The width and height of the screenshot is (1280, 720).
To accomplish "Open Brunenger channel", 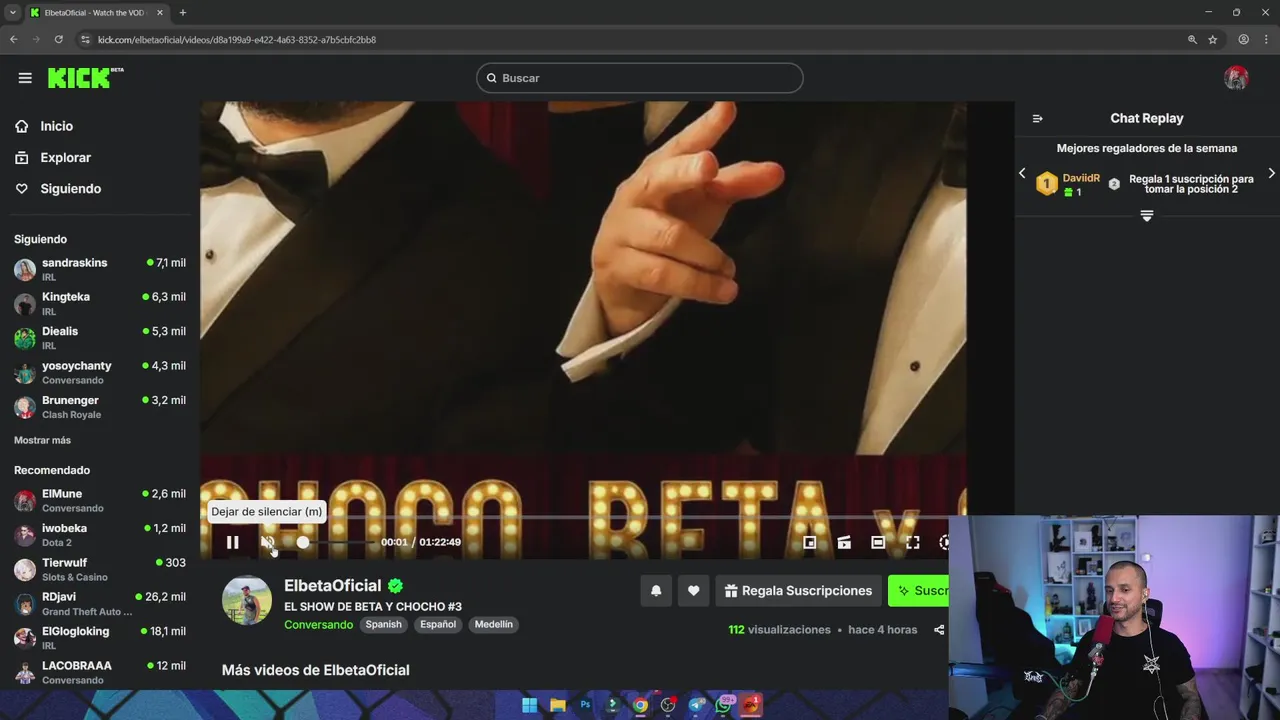I will [x=100, y=407].
